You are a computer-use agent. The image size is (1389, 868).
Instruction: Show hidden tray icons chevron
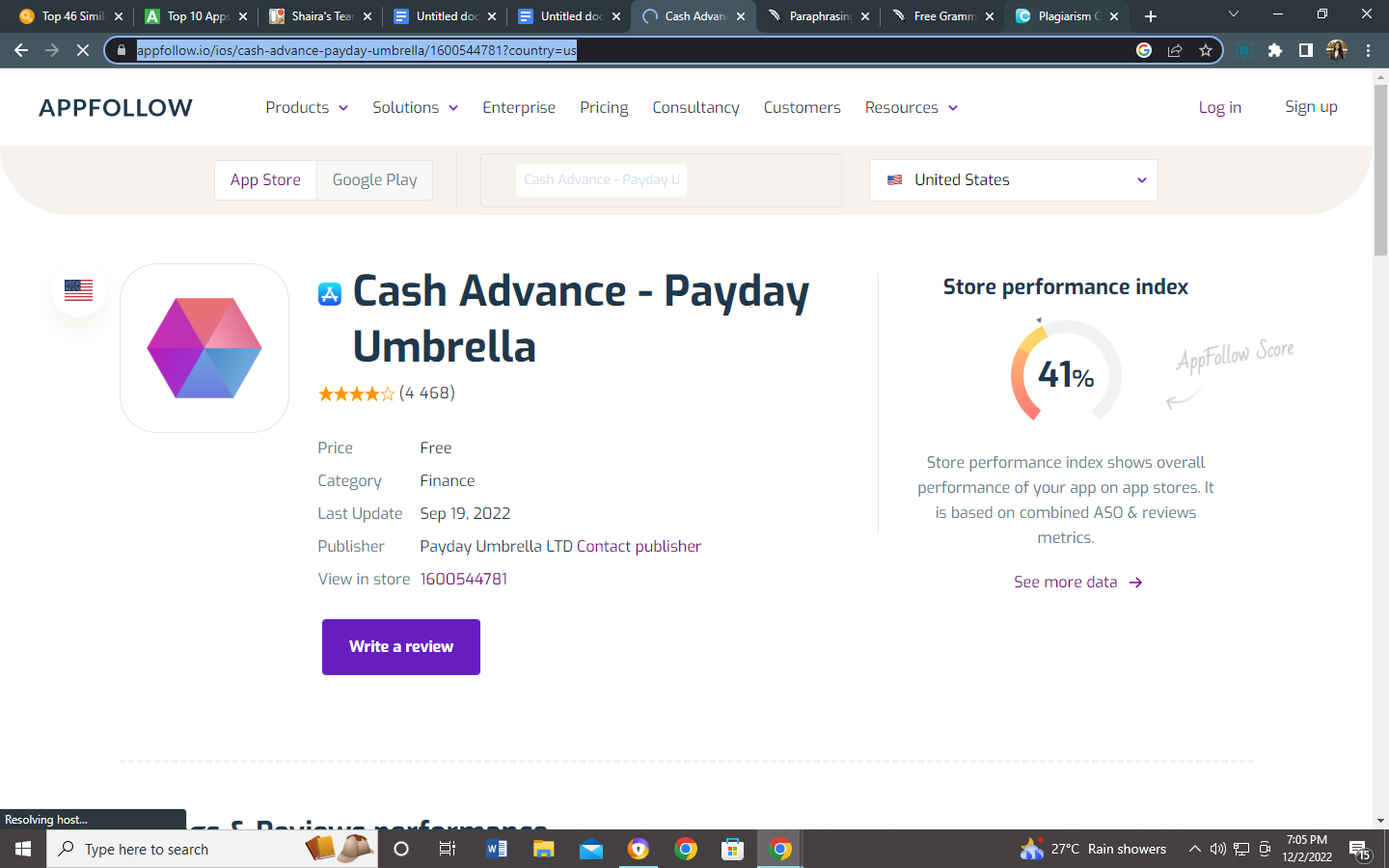1194,849
